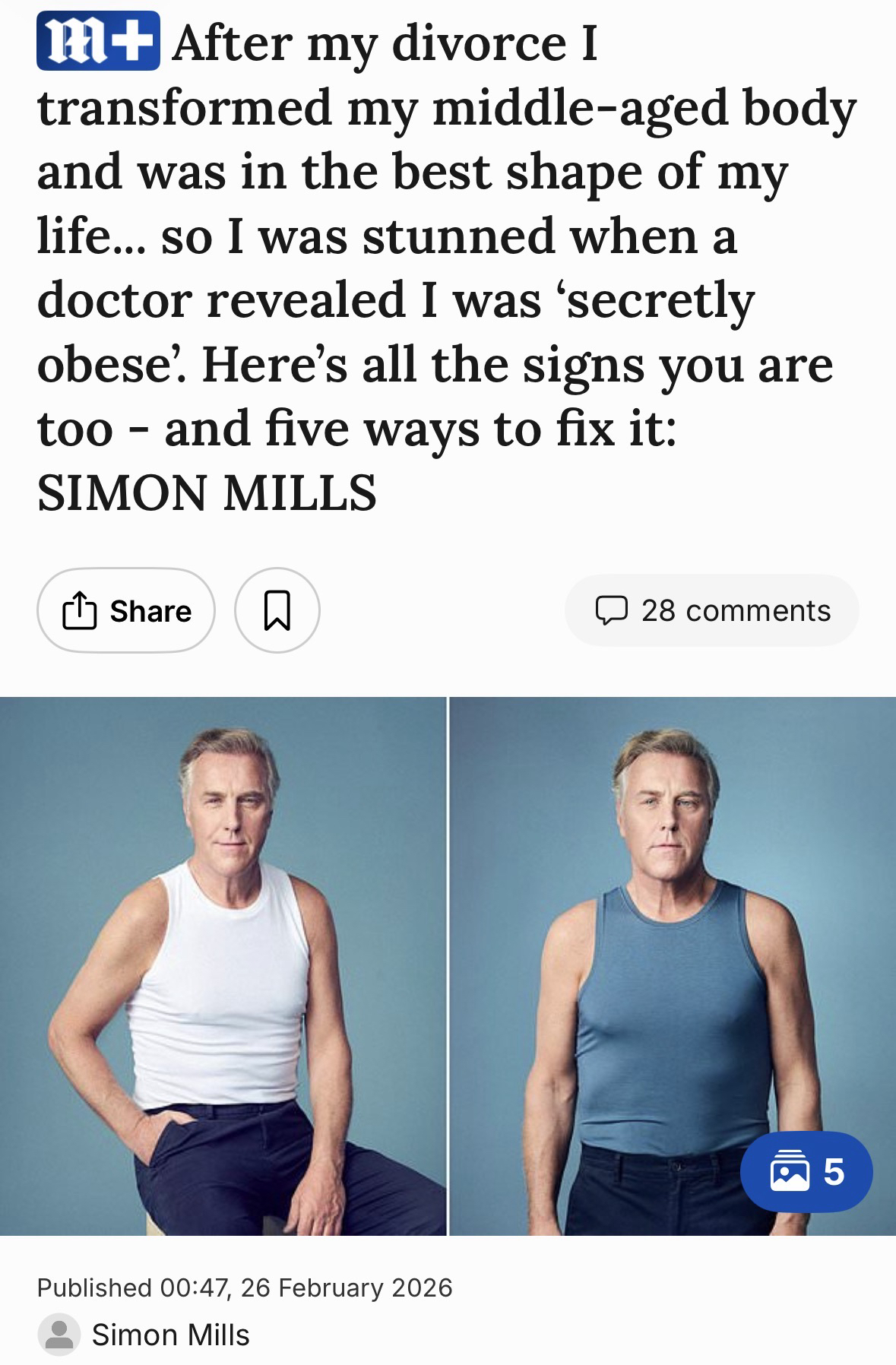Click the gallery image stack icon
This screenshot has width=896, height=1365.
(x=790, y=1171)
